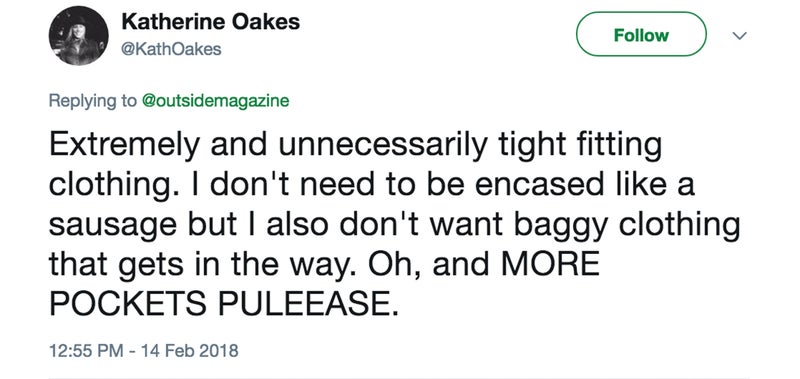Click the 'Replying to' label text
The width and height of the screenshot is (800, 379).
pos(93,101)
